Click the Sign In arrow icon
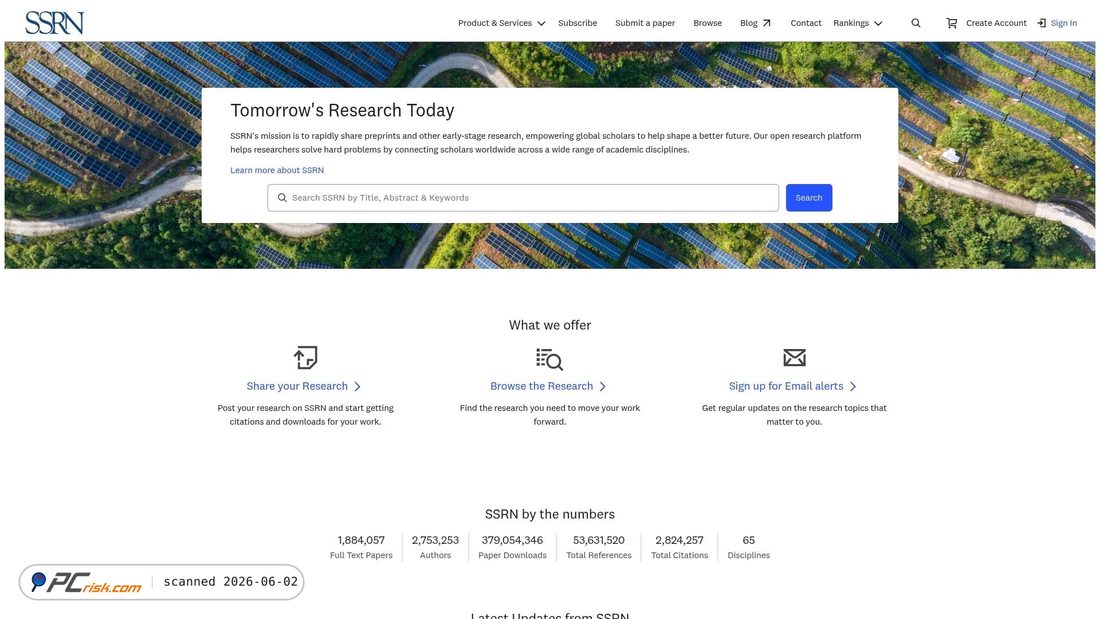1100x619 pixels. tap(1042, 23)
